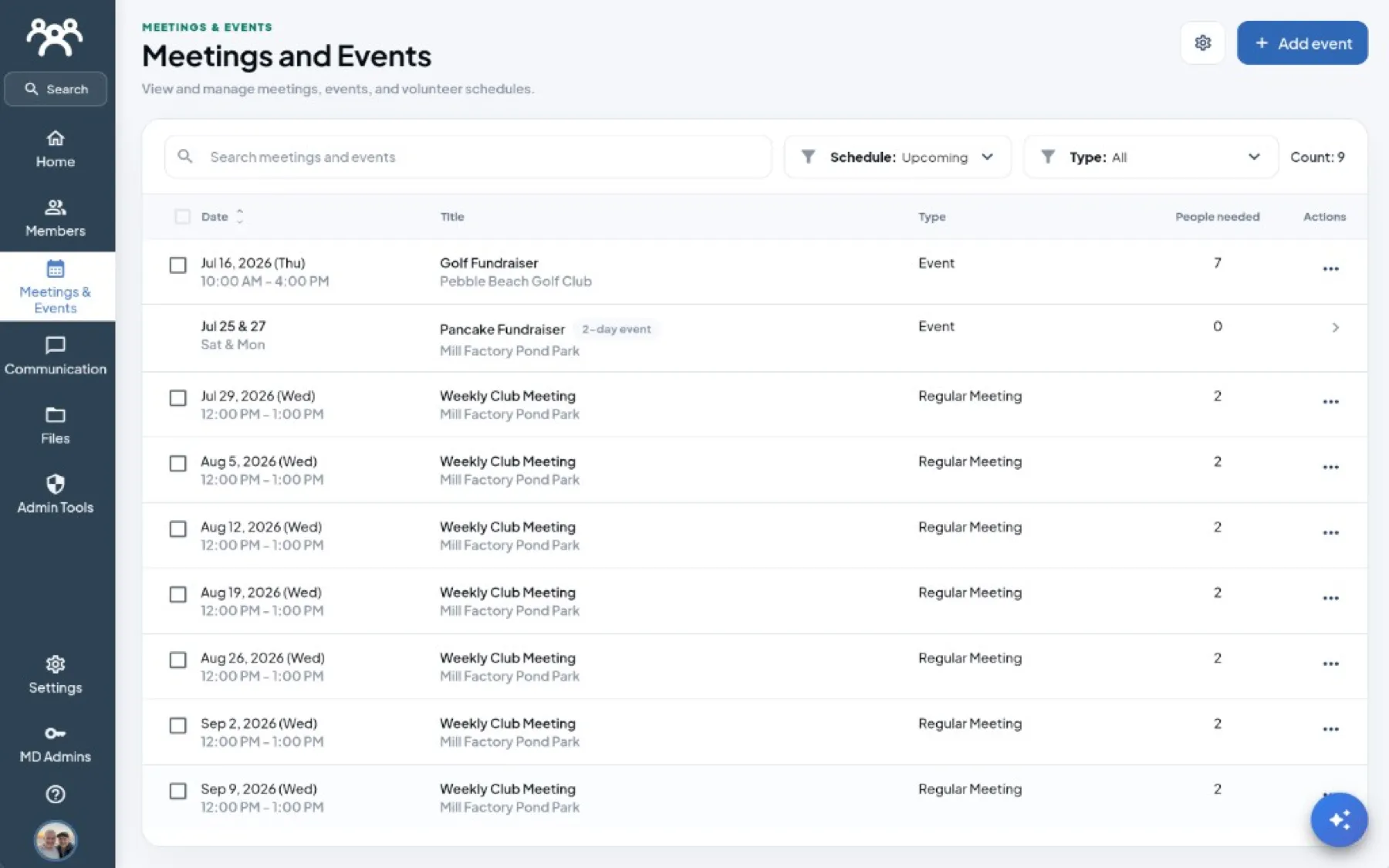Check the Sep 2, 2026 meeting row
Viewport: 1389px width, 868px height.
pyautogui.click(x=177, y=725)
